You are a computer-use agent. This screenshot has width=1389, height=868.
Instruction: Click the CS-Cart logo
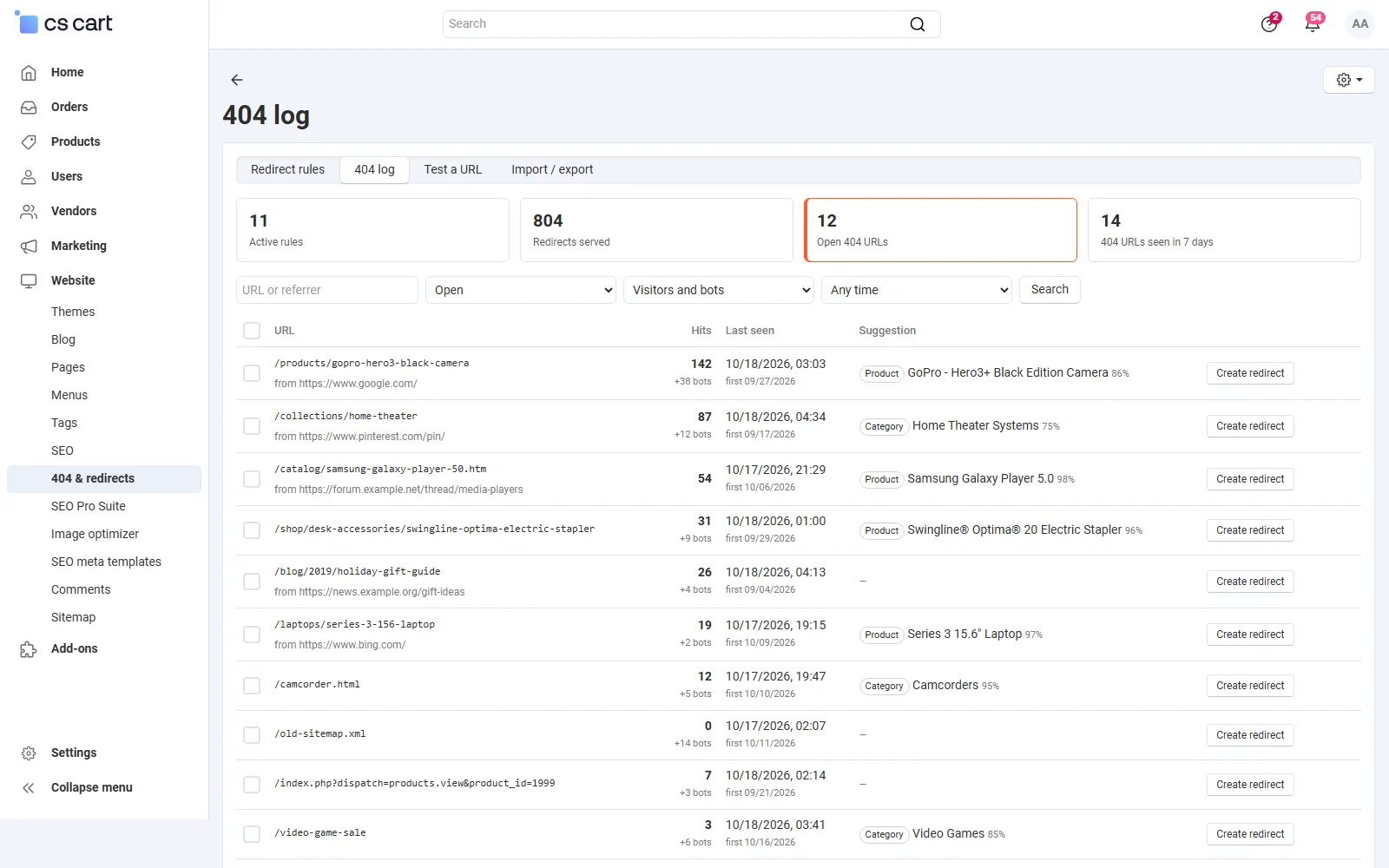pyautogui.click(x=64, y=23)
